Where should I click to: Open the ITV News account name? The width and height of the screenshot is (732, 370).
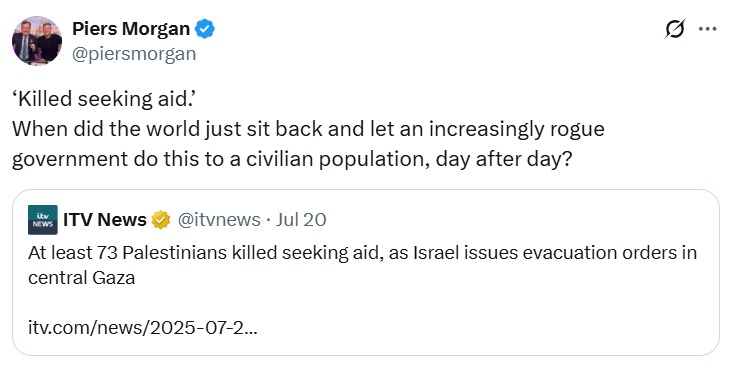point(105,220)
